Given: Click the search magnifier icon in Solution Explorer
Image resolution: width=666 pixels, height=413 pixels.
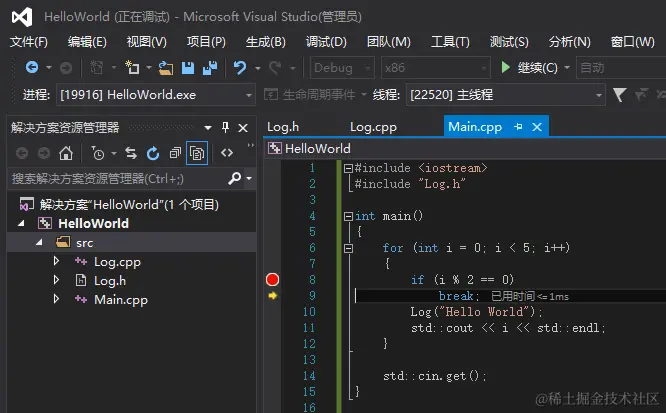Looking at the screenshot, I should pos(234,178).
